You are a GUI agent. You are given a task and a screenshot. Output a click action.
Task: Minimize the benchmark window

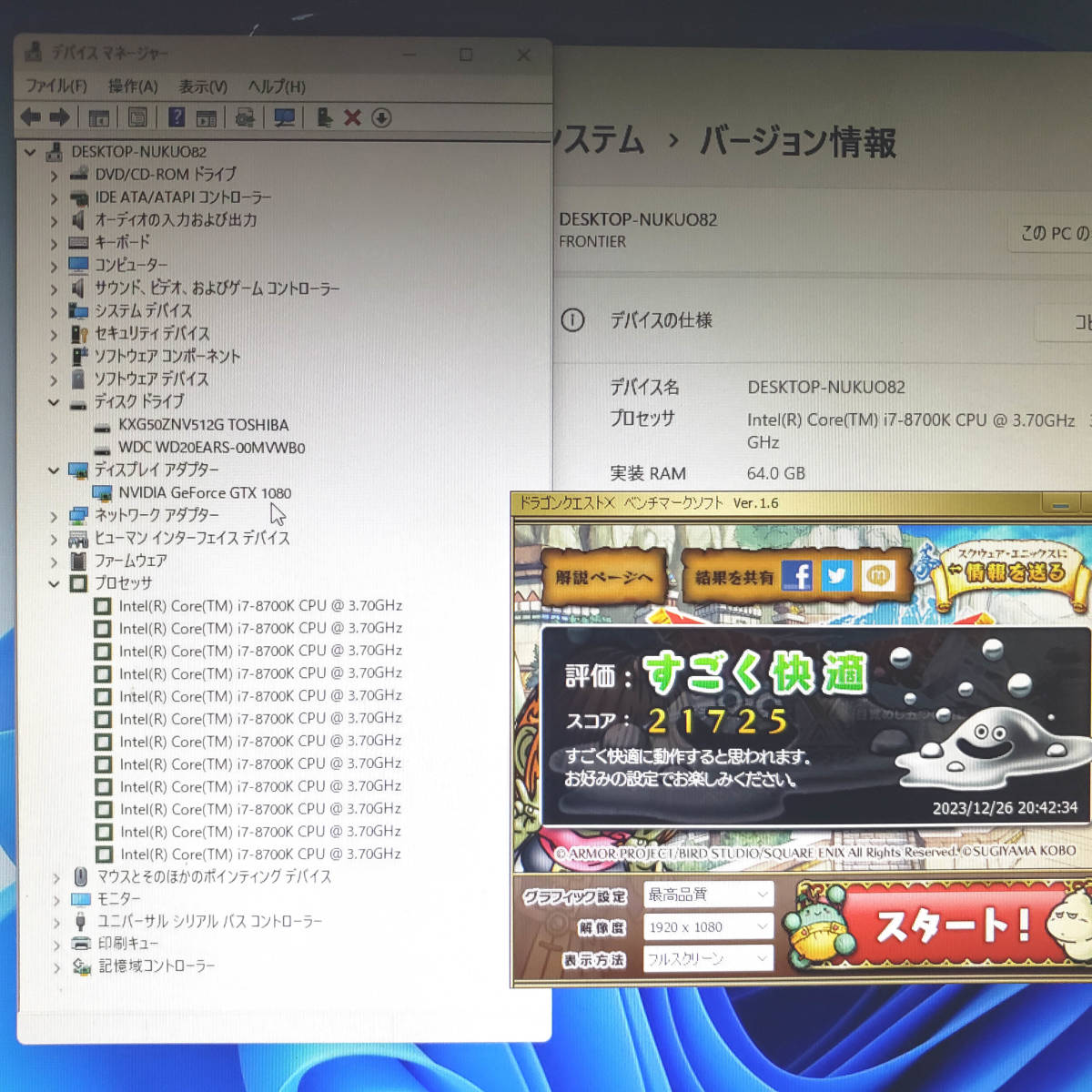tap(1060, 504)
